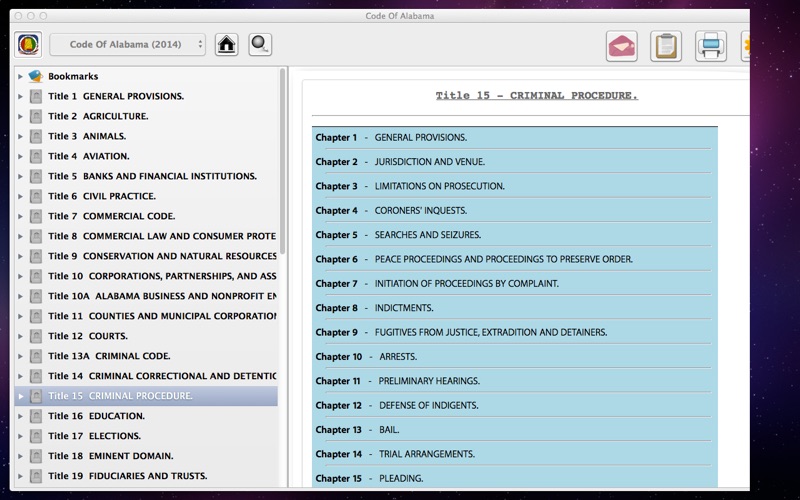Open Chapter 10 Arrests

click(x=366, y=357)
